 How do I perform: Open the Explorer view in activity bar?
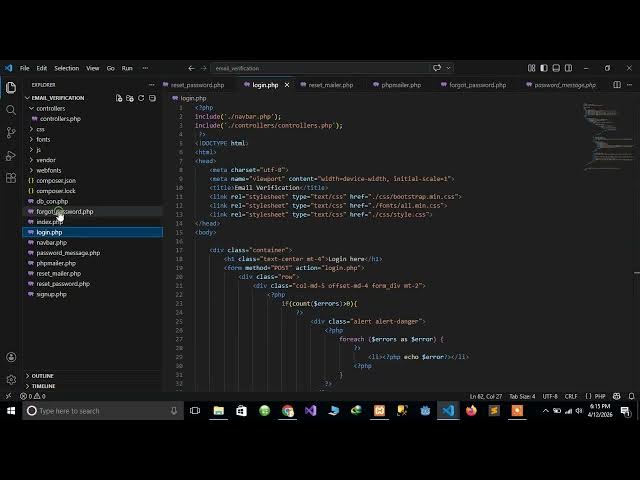pyautogui.click(x=11, y=87)
